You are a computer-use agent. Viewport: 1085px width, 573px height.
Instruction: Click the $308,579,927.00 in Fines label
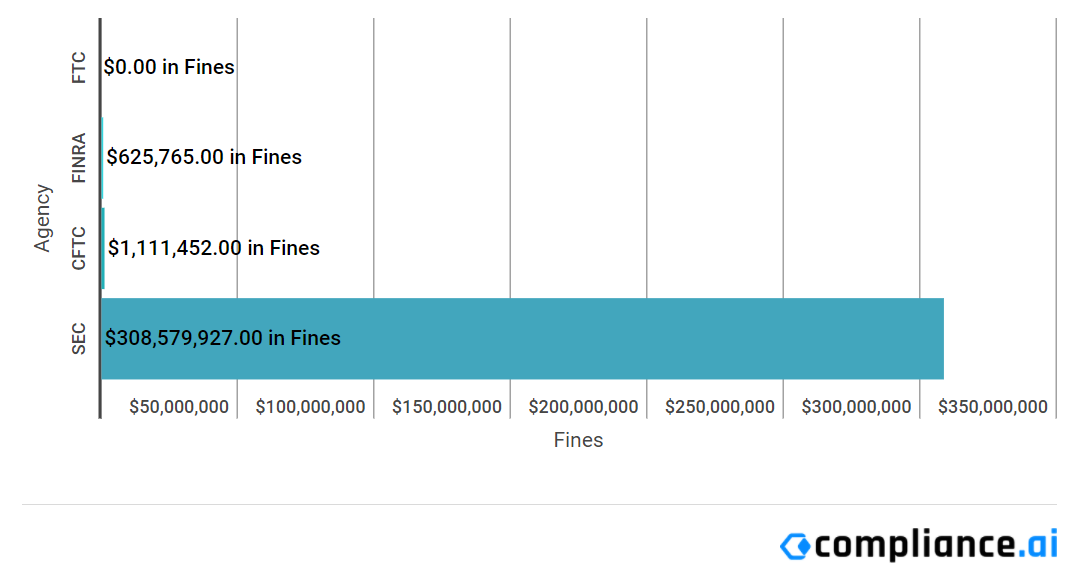click(223, 338)
